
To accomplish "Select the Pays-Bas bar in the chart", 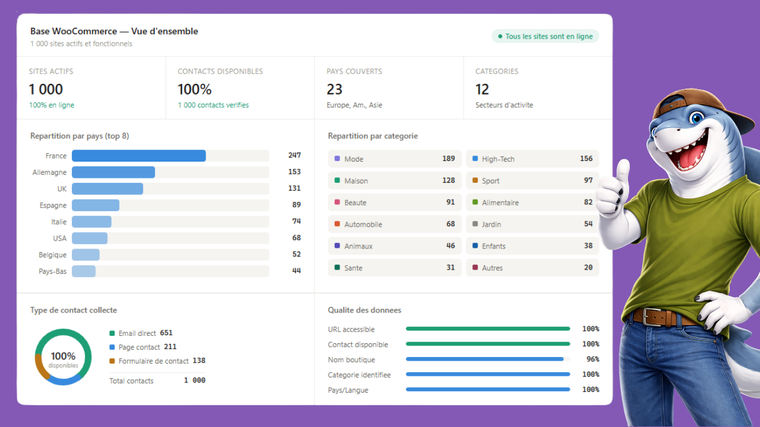I will click(84, 271).
